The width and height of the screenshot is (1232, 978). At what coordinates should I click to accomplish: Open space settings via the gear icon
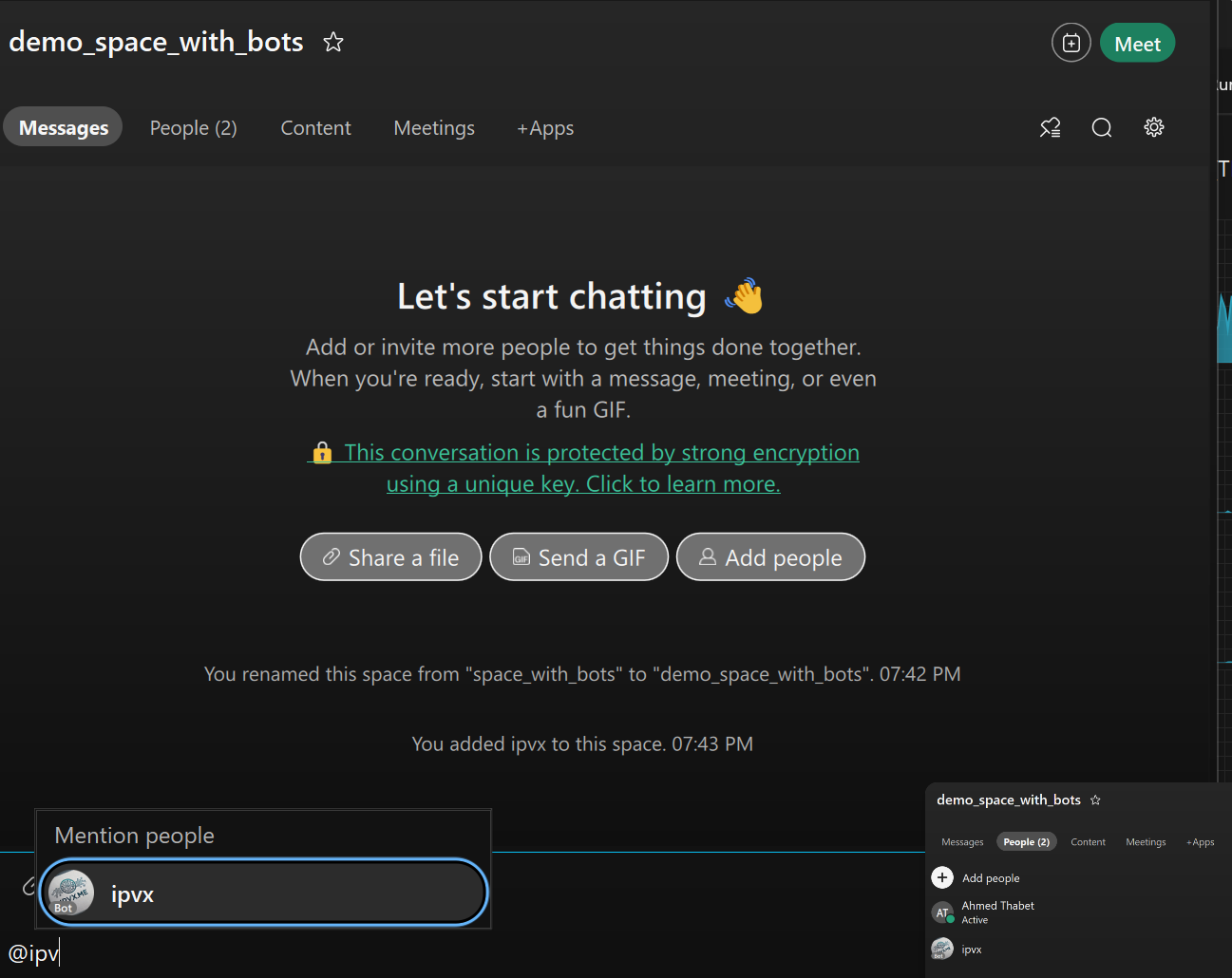[x=1153, y=127]
